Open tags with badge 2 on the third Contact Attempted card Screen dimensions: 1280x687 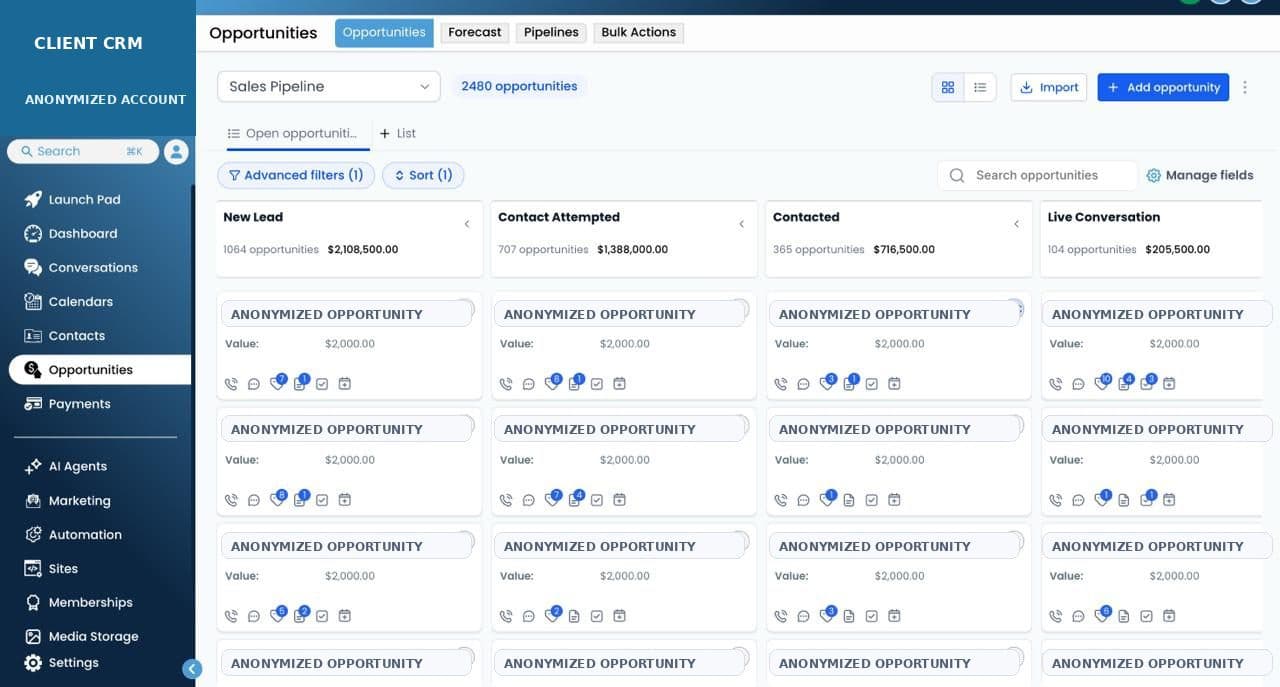[553, 616]
